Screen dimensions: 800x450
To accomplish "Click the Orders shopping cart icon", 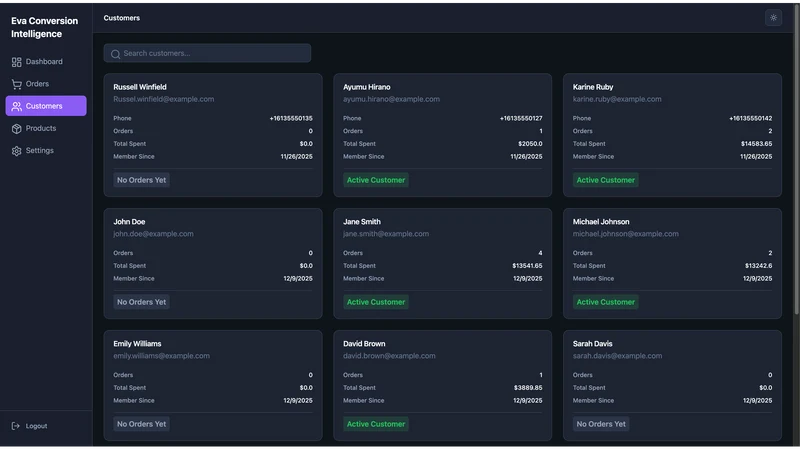I will click(x=16, y=84).
